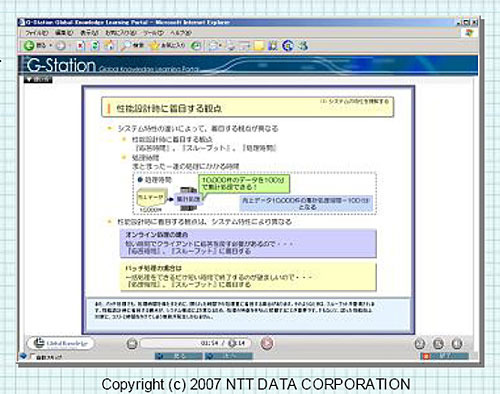Viewport: 500px width, 394px height.
Task: Click the grey Forward arrow in IE toolbar
Action: [x=61, y=46]
